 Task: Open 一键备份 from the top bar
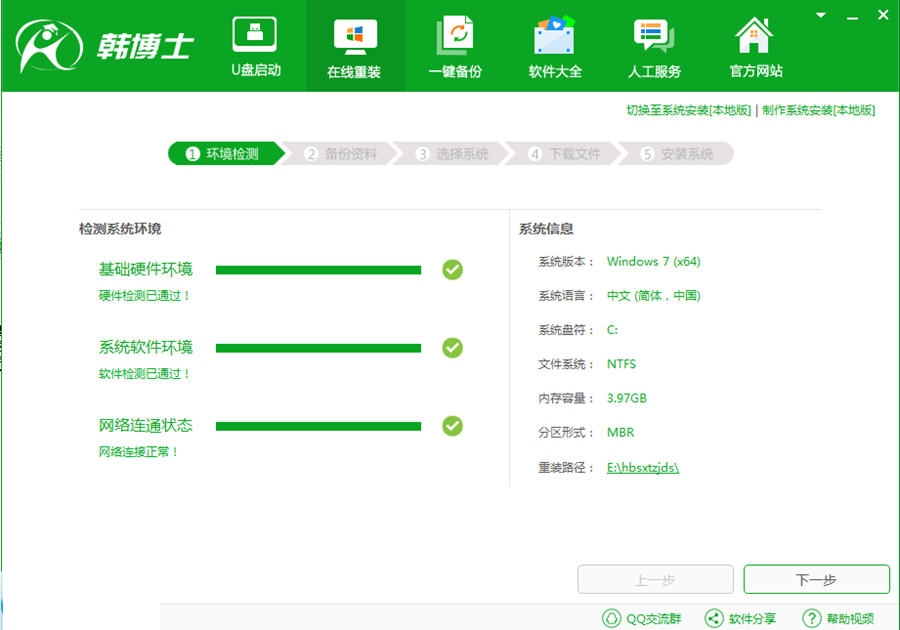click(x=455, y=36)
